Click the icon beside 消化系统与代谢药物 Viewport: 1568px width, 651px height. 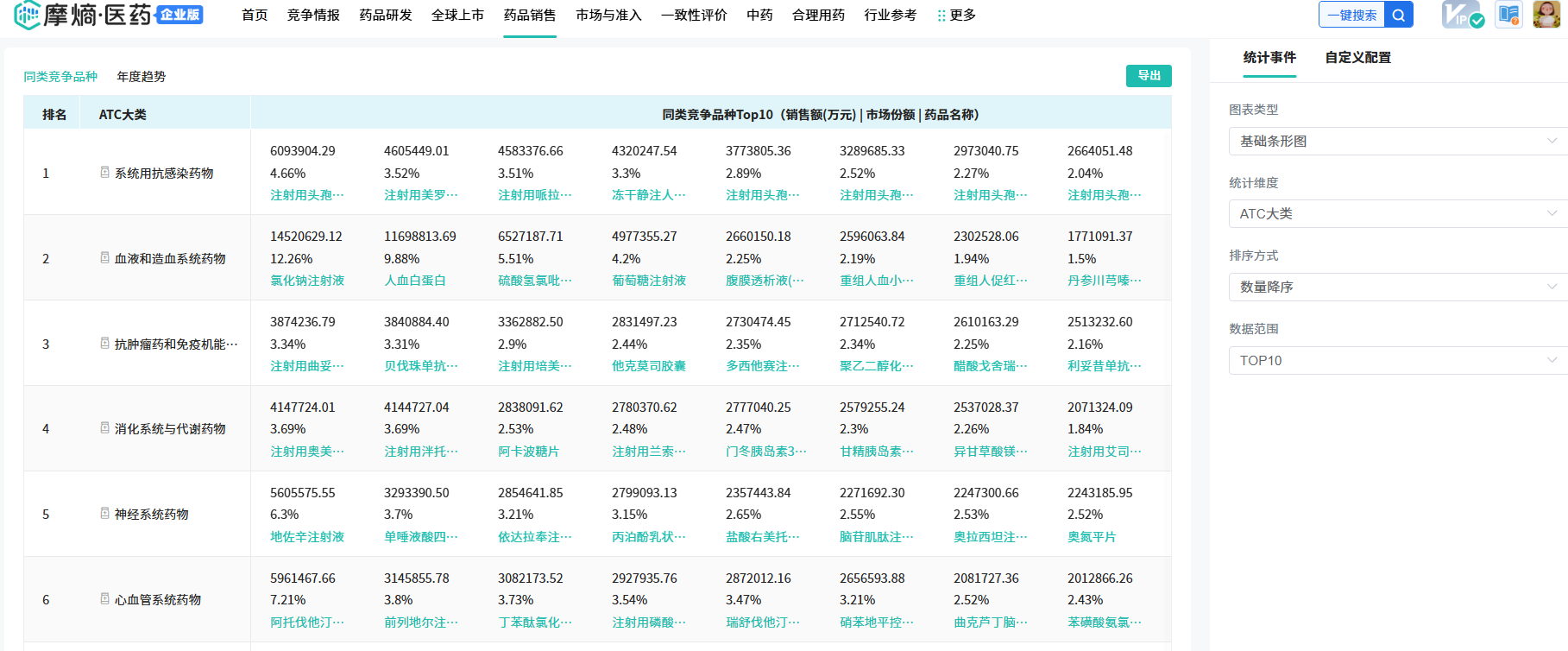tap(104, 428)
